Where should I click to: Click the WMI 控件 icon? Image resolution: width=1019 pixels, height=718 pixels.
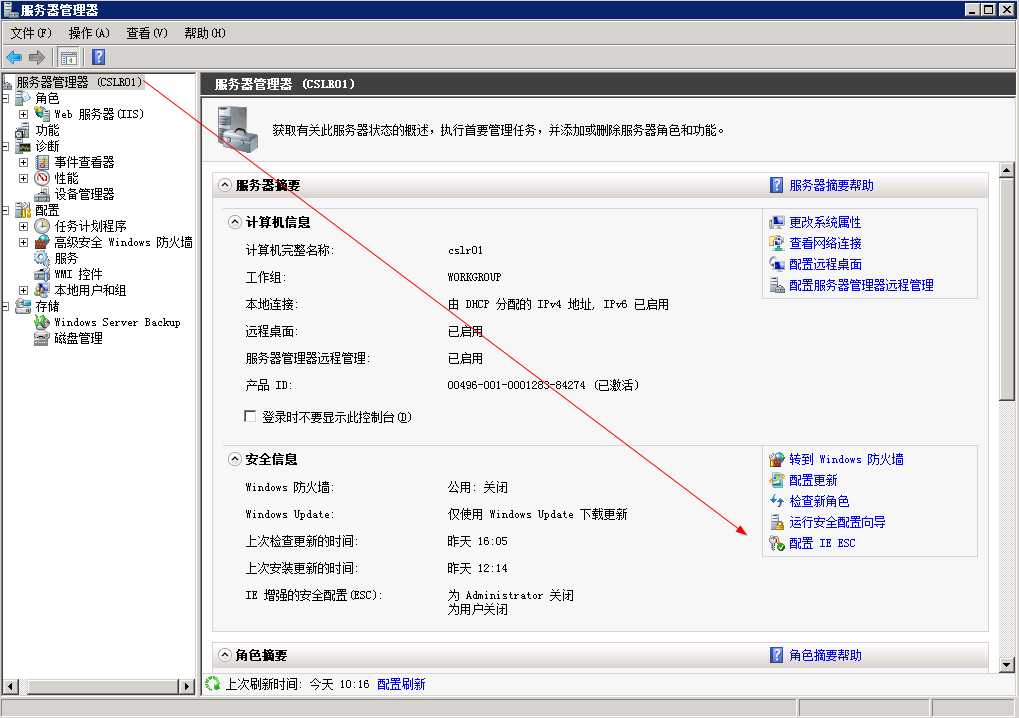click(x=42, y=274)
